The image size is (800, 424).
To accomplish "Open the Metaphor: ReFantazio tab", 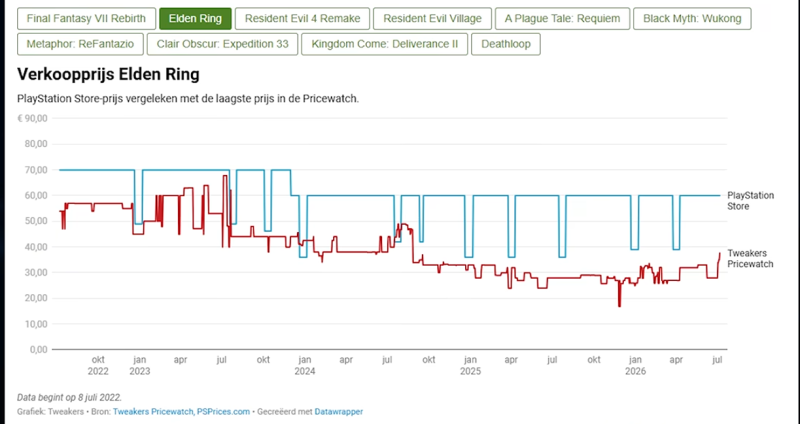I will click(x=80, y=44).
